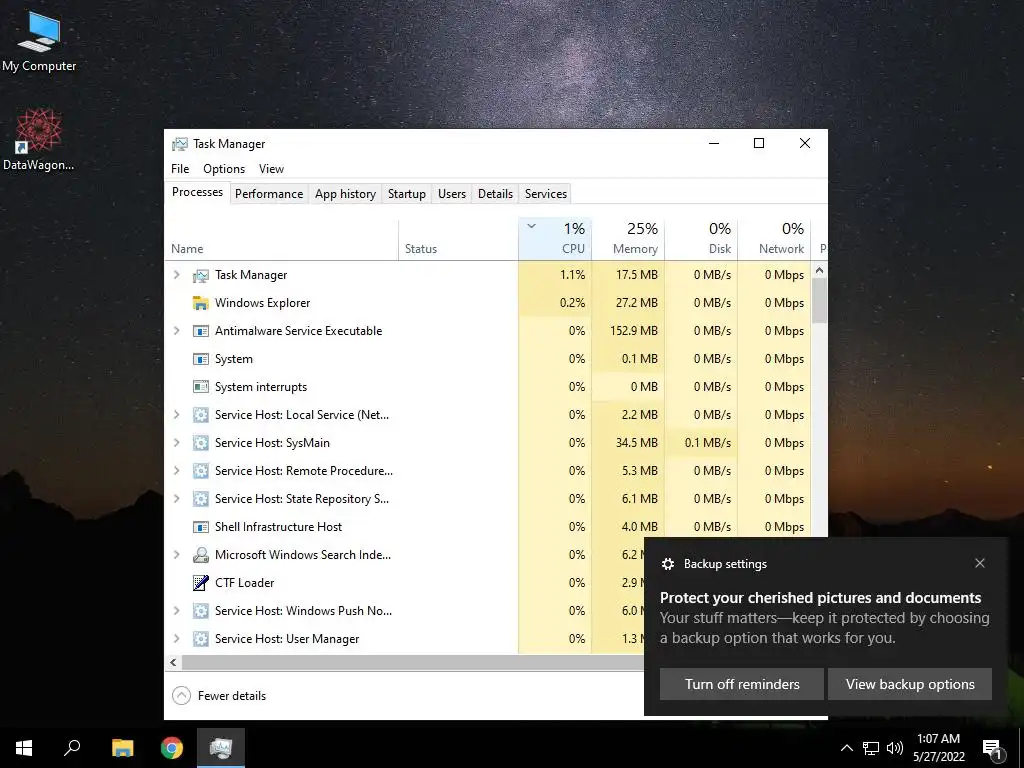
Task: Click the Task Manager process icon in list
Action: (x=200, y=276)
